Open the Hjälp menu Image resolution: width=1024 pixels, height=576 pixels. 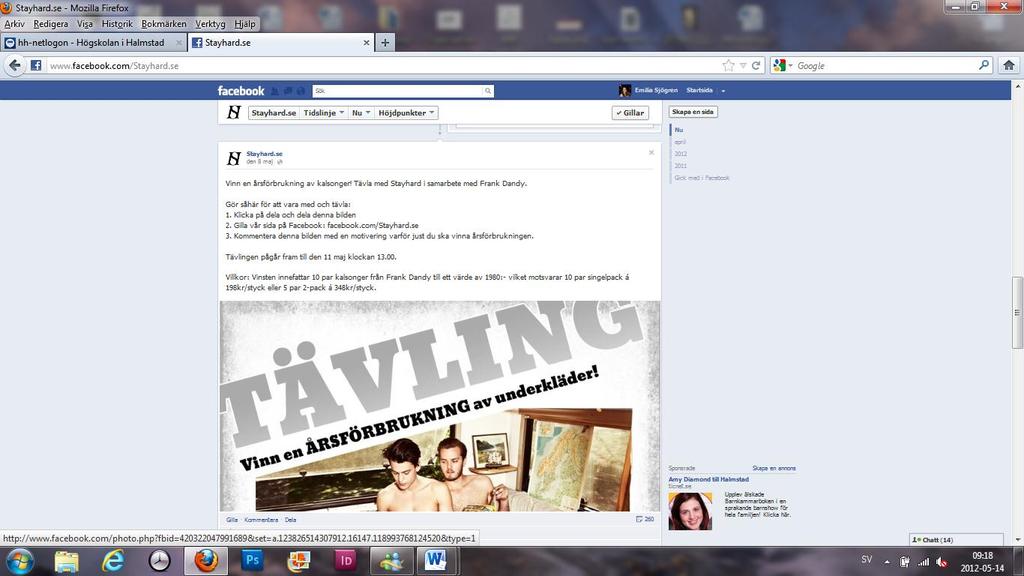click(245, 24)
